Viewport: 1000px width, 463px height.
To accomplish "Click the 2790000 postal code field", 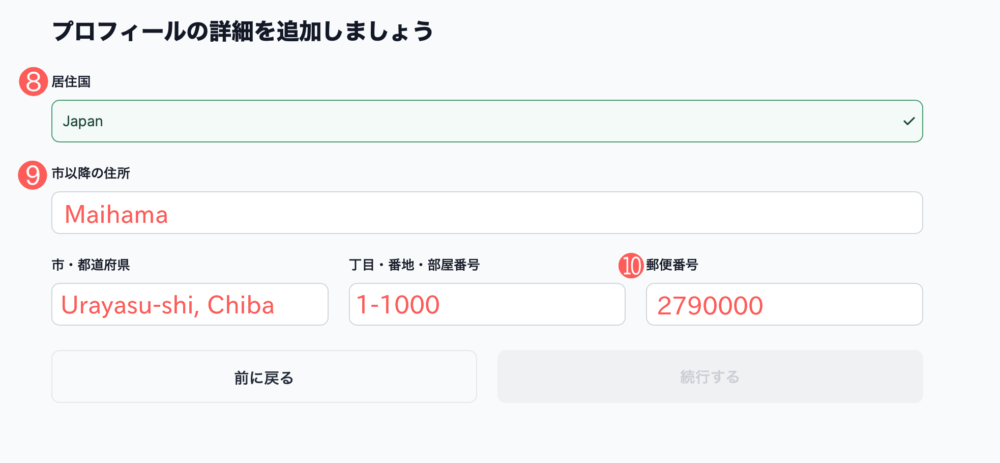I will 784,304.
